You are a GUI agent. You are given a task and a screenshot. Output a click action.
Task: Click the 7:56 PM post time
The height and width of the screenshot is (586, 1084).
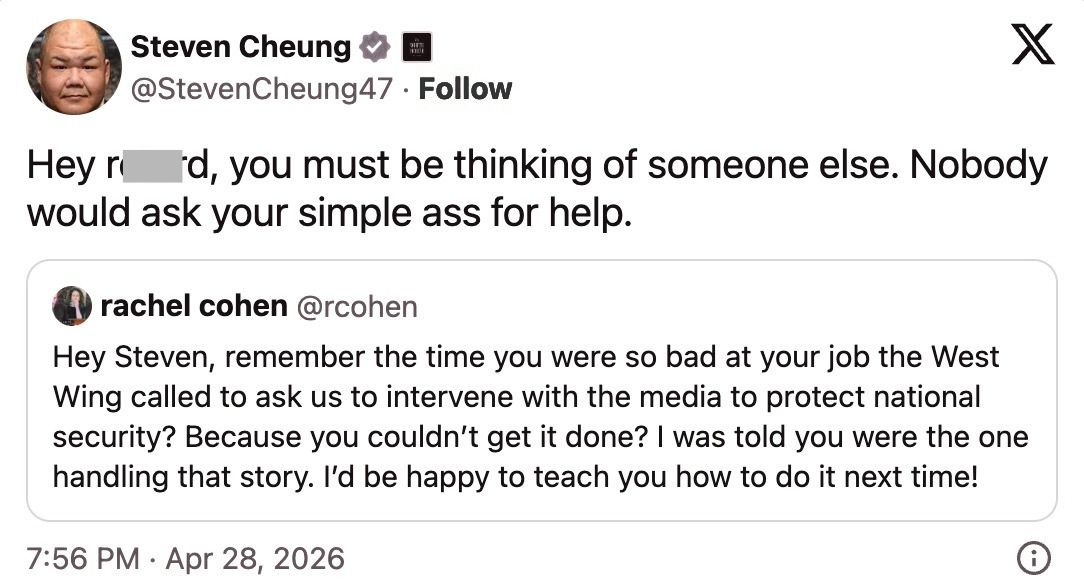83,558
